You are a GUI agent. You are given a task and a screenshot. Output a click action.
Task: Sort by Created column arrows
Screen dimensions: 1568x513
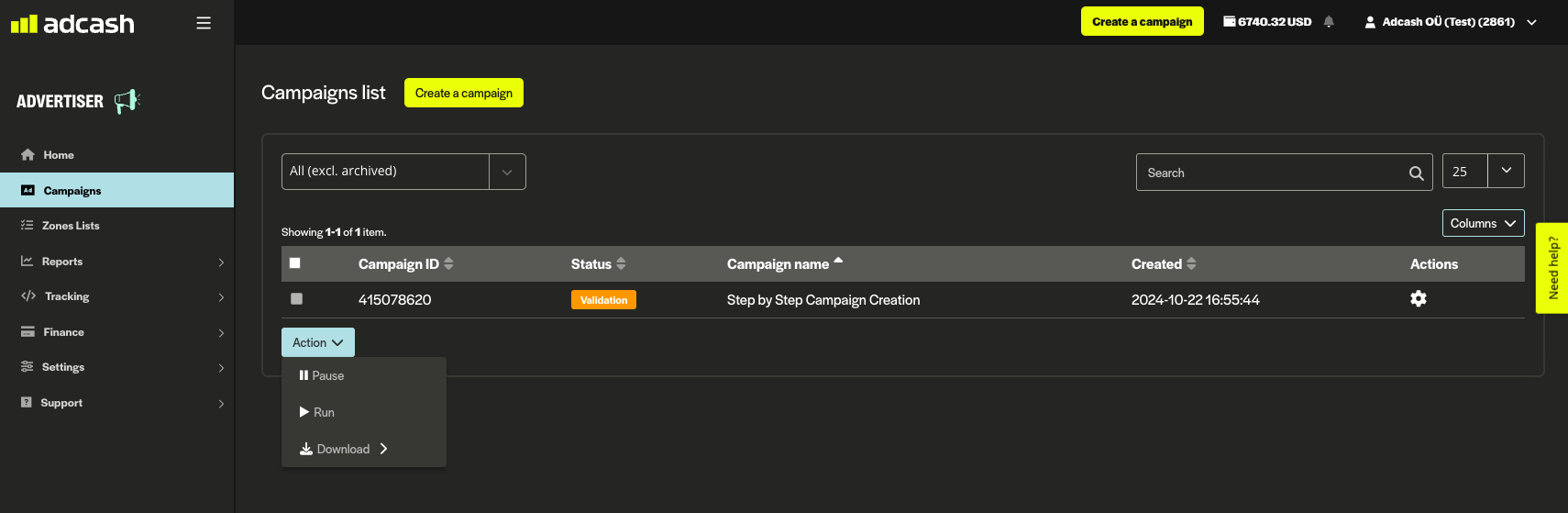1191,264
